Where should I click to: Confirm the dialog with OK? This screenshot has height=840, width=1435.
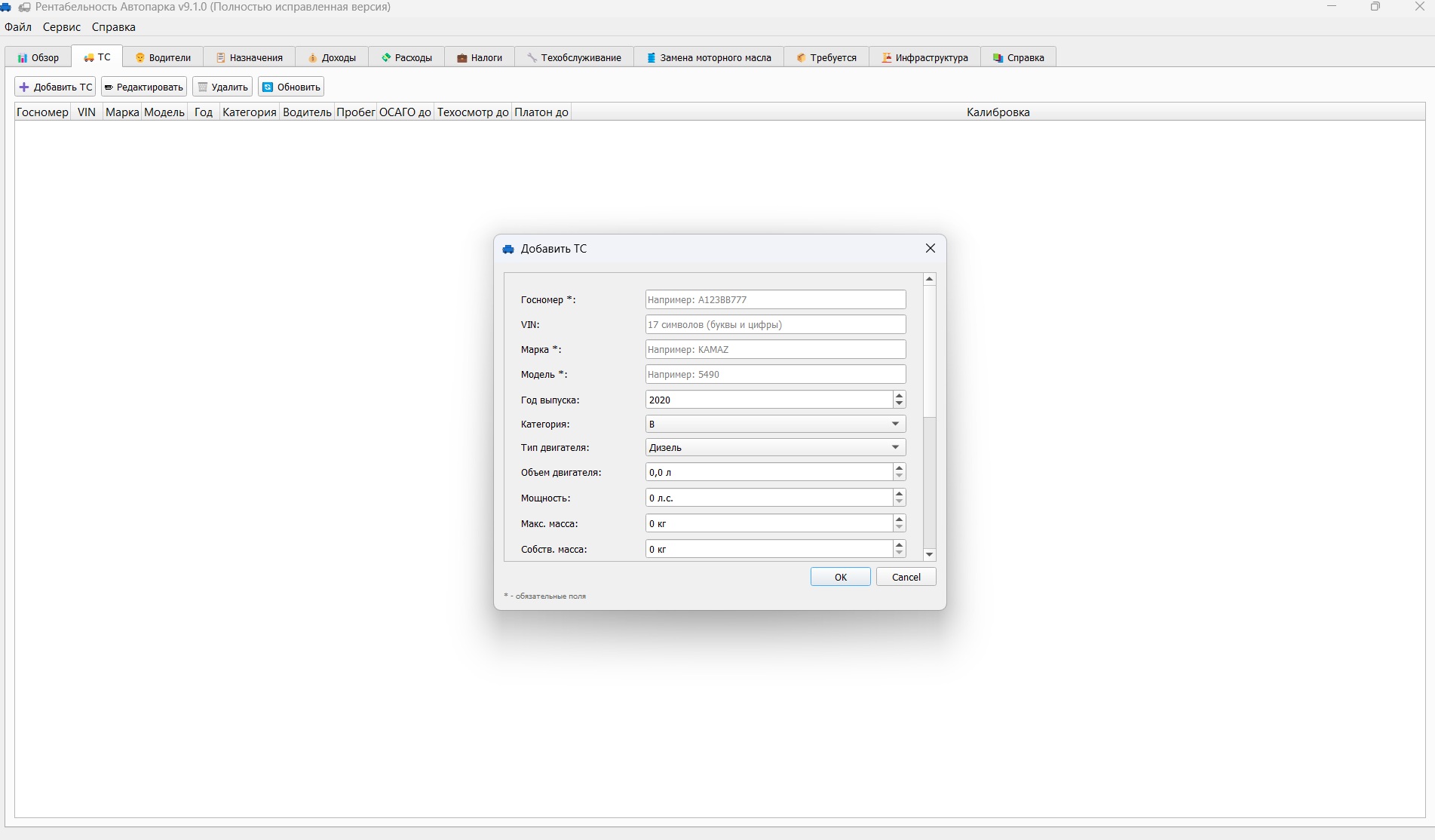click(x=841, y=577)
